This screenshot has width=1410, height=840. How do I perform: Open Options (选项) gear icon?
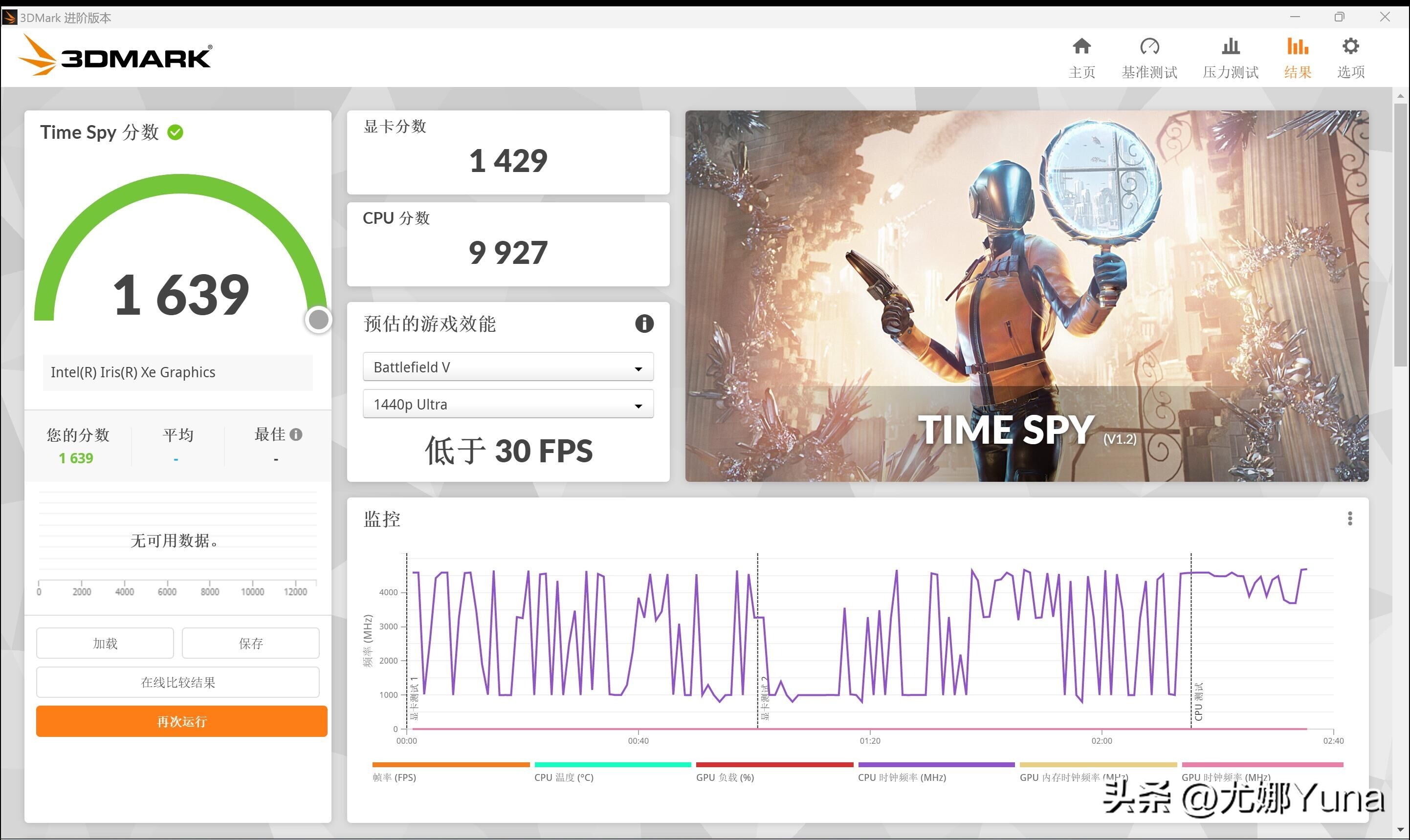point(1350,47)
